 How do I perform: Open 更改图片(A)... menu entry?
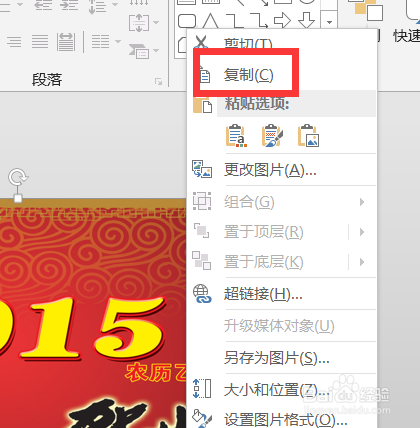coord(270,170)
